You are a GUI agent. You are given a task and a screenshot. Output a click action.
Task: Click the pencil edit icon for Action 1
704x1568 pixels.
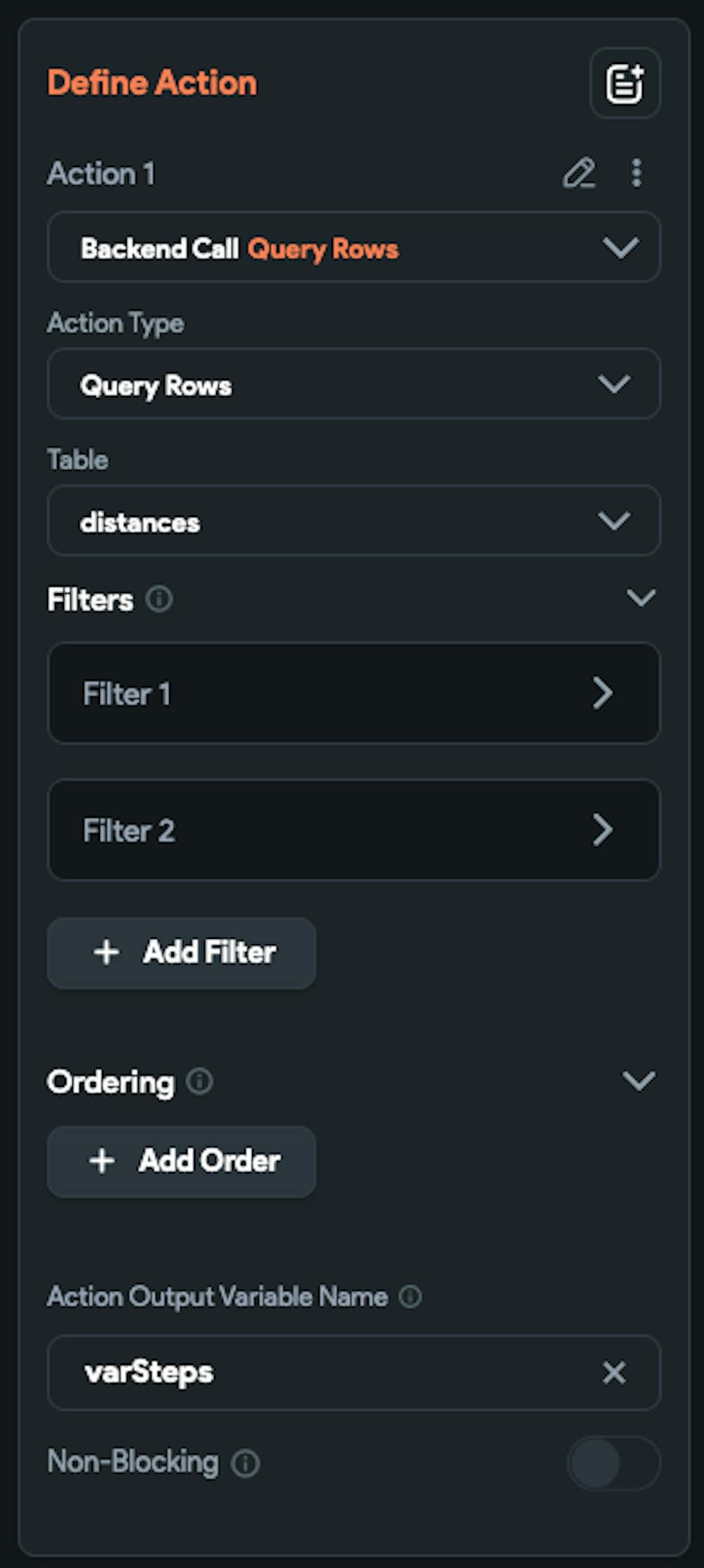coord(579,173)
